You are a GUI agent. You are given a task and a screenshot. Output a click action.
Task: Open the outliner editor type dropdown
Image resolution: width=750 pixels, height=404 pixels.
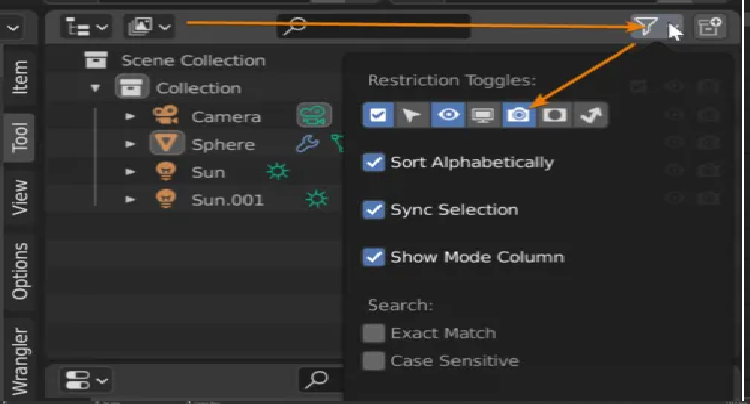tap(82, 27)
